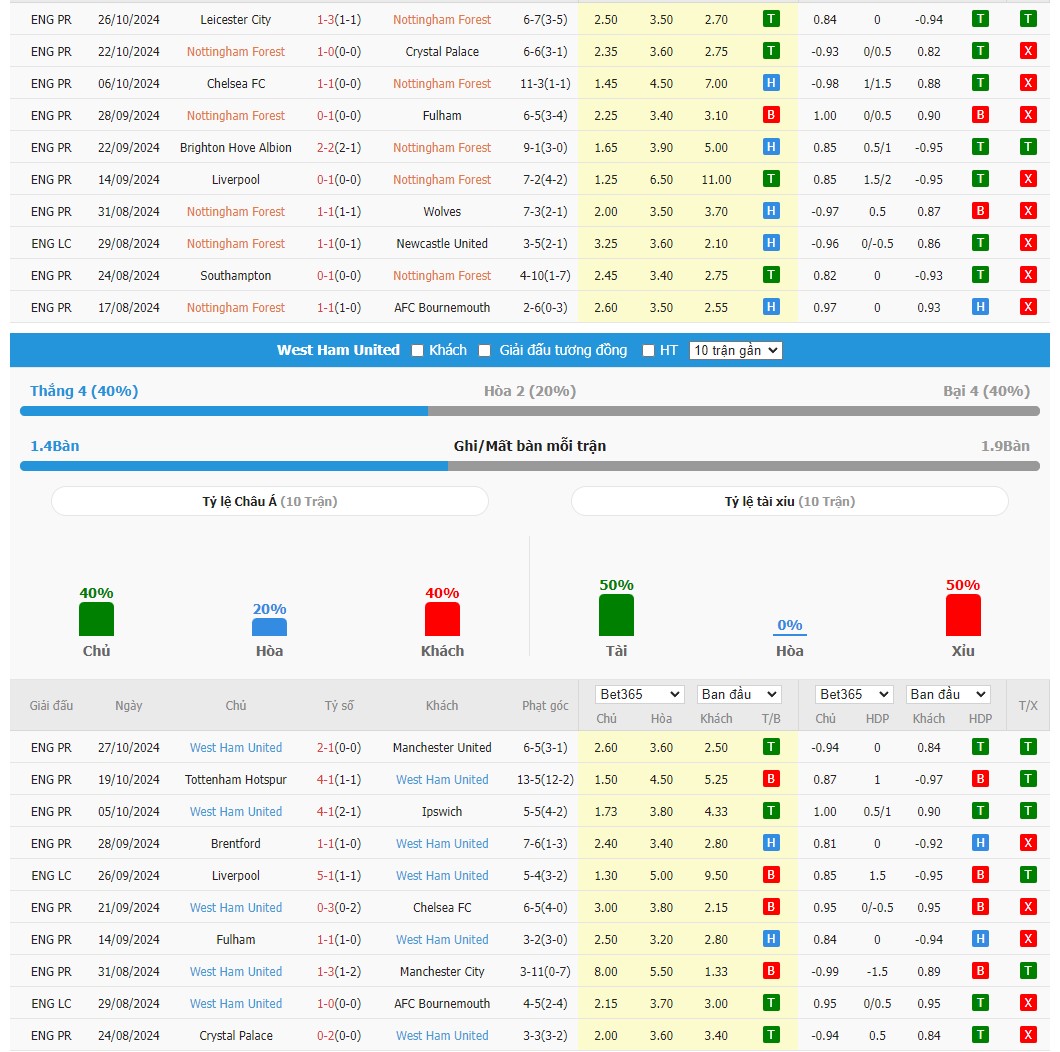Viewport: 1060px width, 1052px height.
Task: Click corner stat "13-5(12-2)" in Tottenham row
Action: (x=545, y=780)
